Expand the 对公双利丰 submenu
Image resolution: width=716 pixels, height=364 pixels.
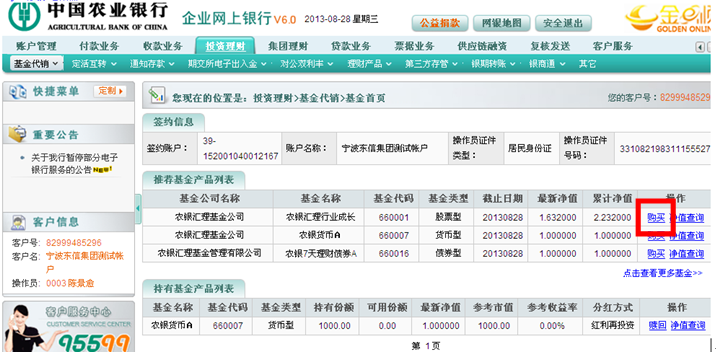pyautogui.click(x=307, y=64)
